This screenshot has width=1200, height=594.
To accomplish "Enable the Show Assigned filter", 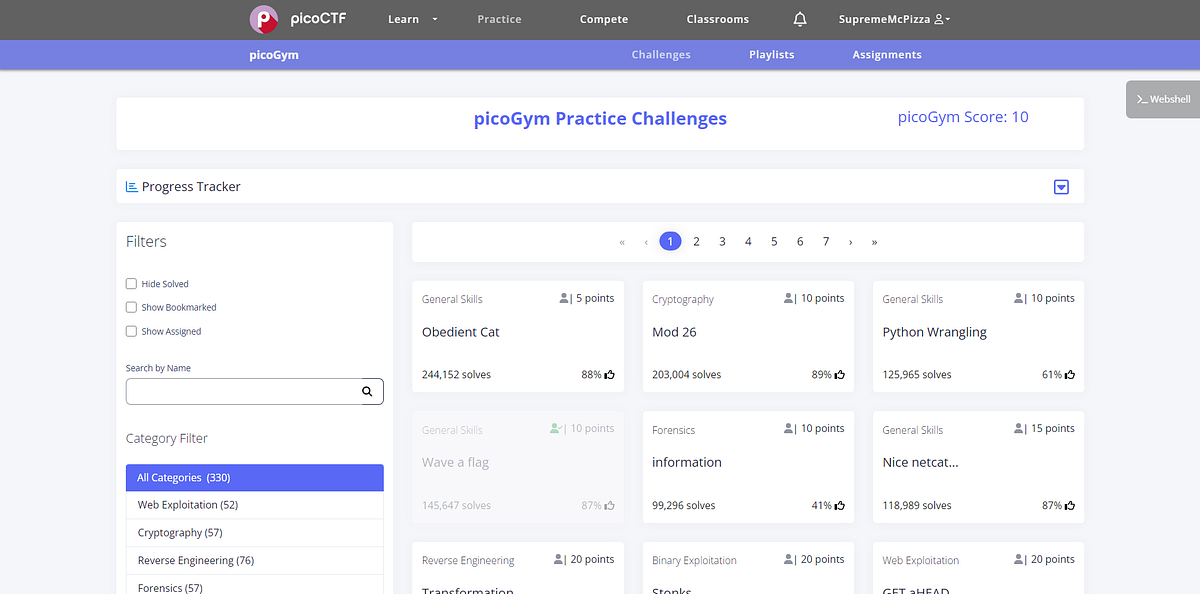I will pos(130,331).
